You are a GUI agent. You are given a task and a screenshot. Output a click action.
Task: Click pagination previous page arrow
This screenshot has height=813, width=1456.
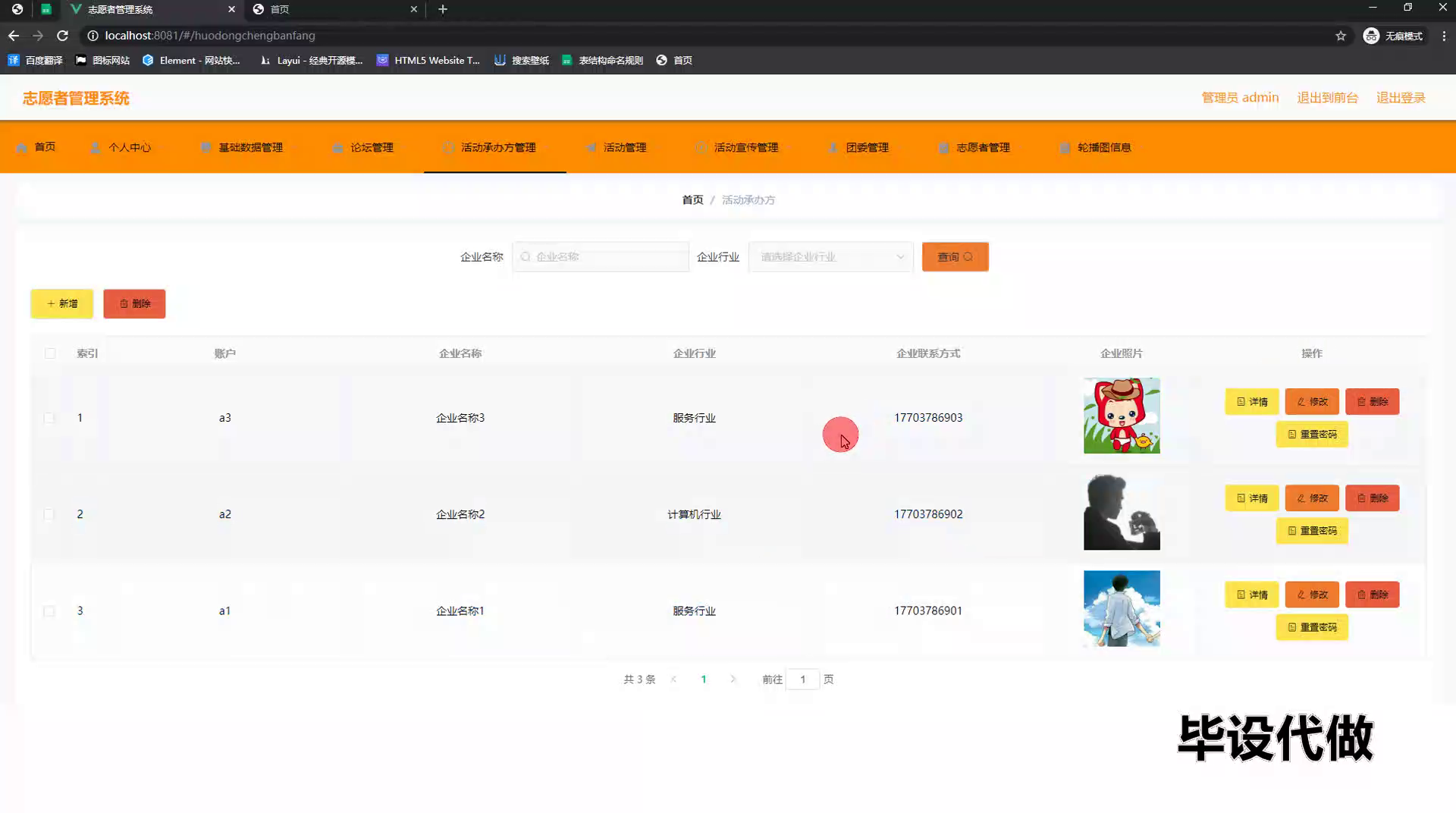[673, 680]
